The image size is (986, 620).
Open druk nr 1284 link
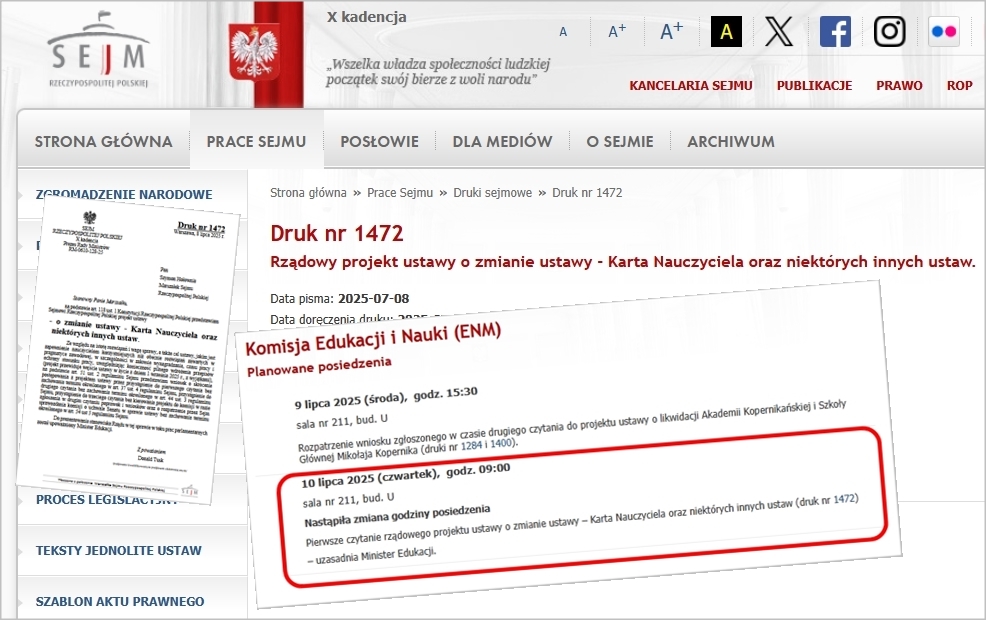coord(472,446)
